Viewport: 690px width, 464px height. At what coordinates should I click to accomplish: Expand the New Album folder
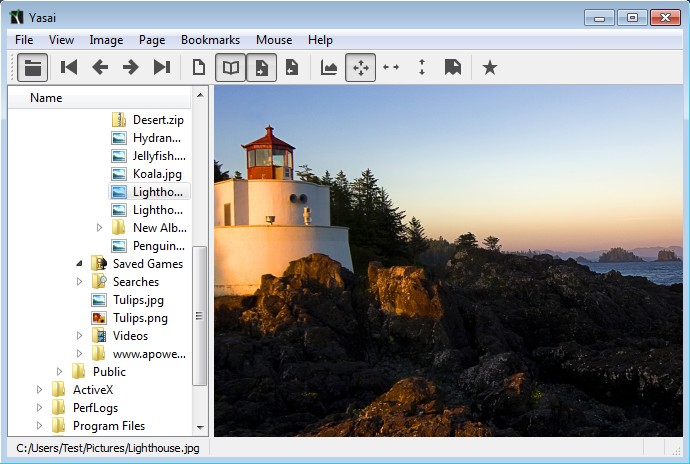click(100, 228)
